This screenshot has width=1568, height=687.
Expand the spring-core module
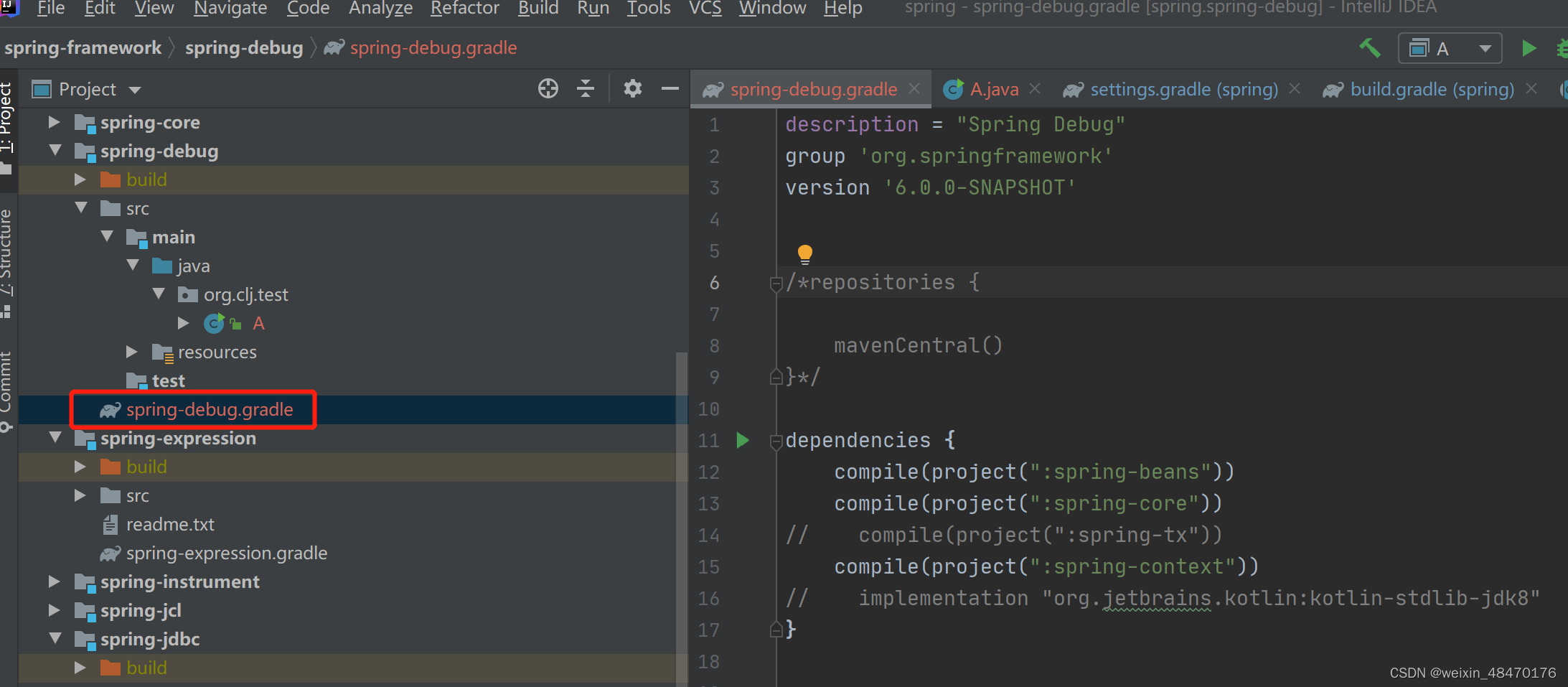point(54,122)
